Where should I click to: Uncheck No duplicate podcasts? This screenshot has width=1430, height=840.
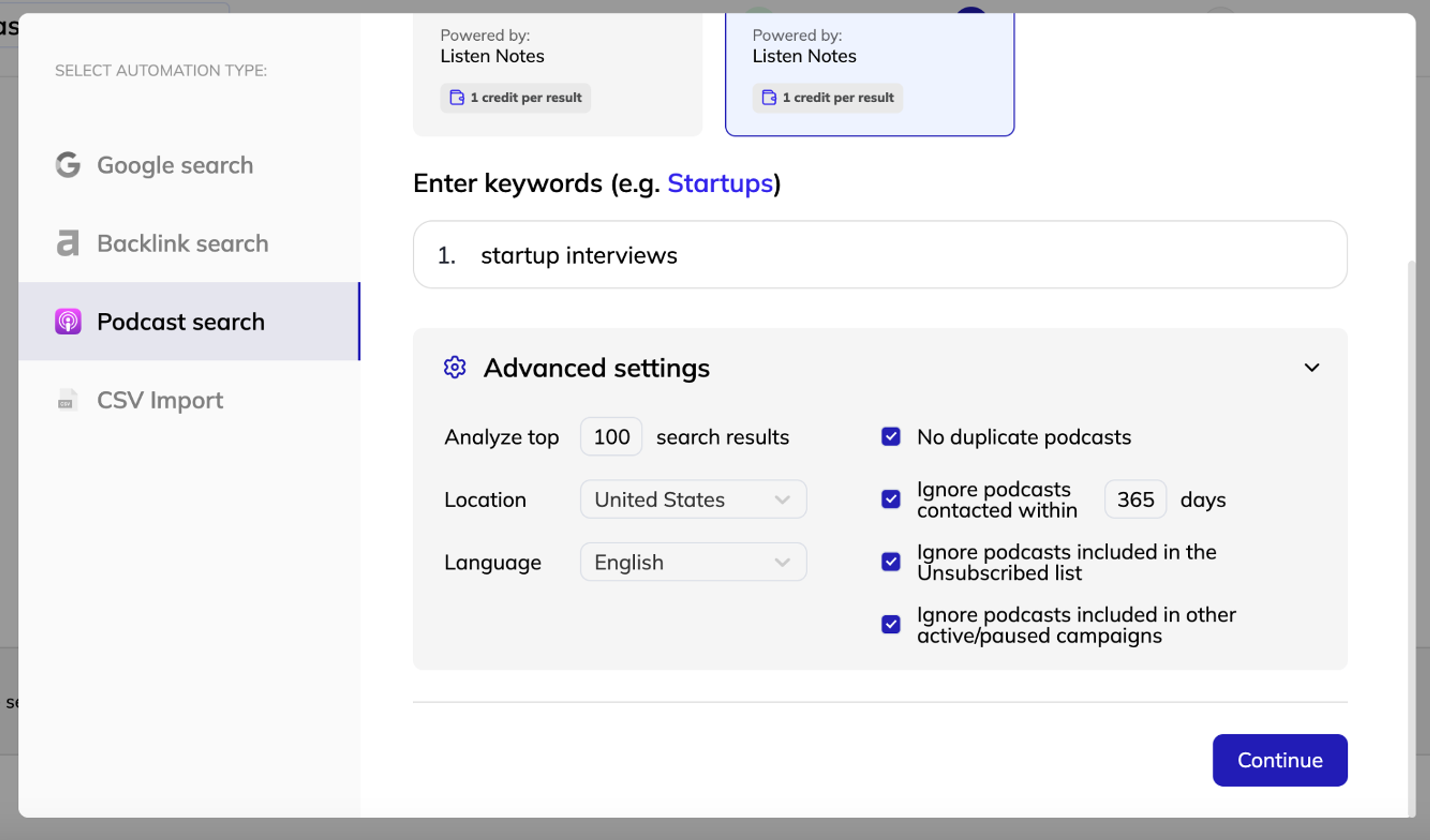point(890,437)
